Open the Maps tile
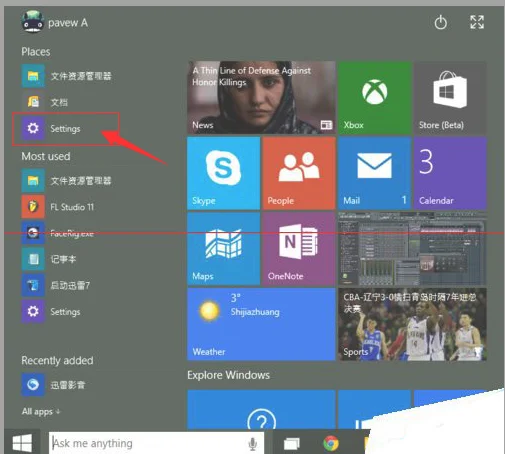Viewport: 505px width, 454px height. click(x=224, y=249)
